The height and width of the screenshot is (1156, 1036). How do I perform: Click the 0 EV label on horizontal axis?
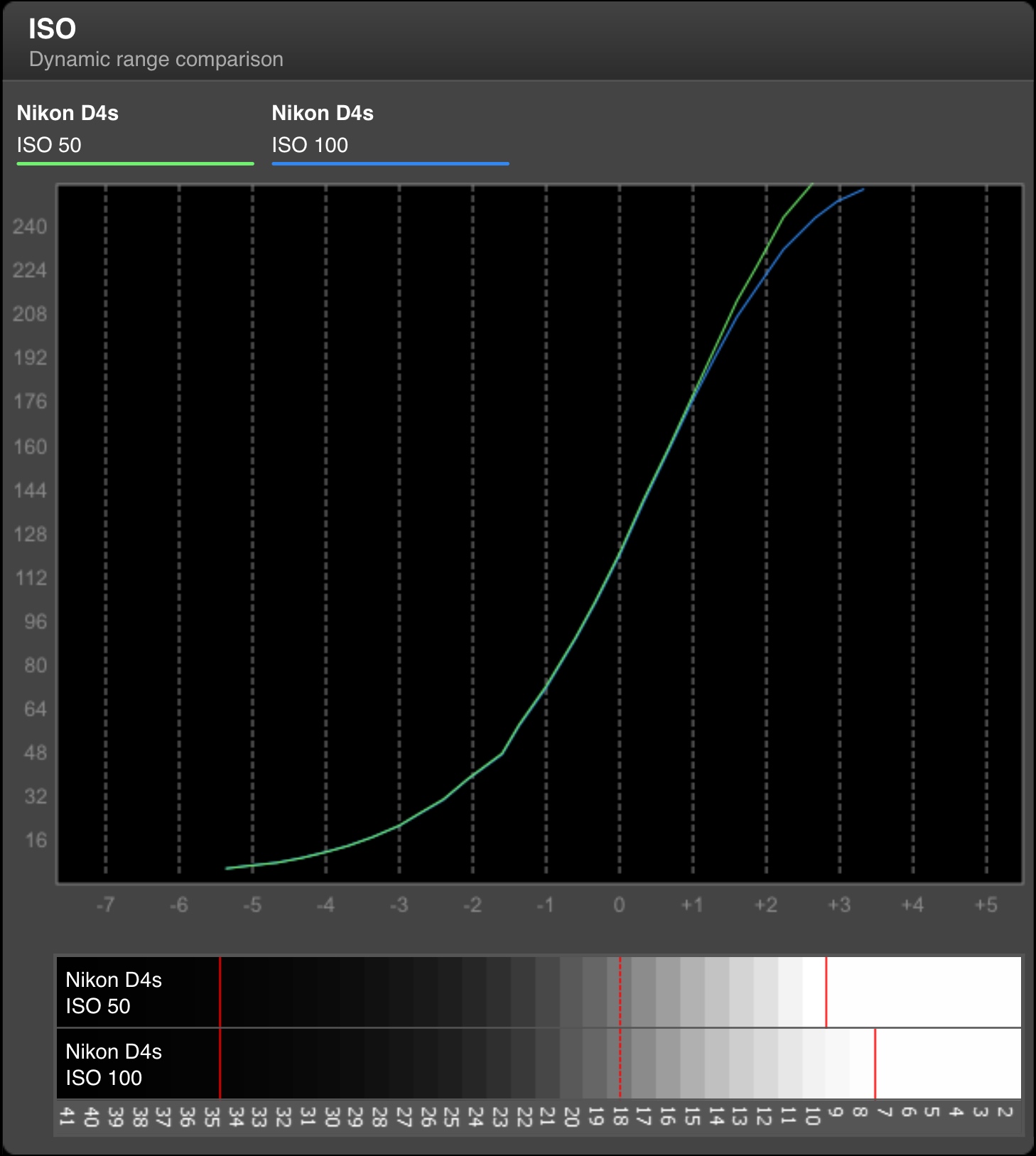619,905
